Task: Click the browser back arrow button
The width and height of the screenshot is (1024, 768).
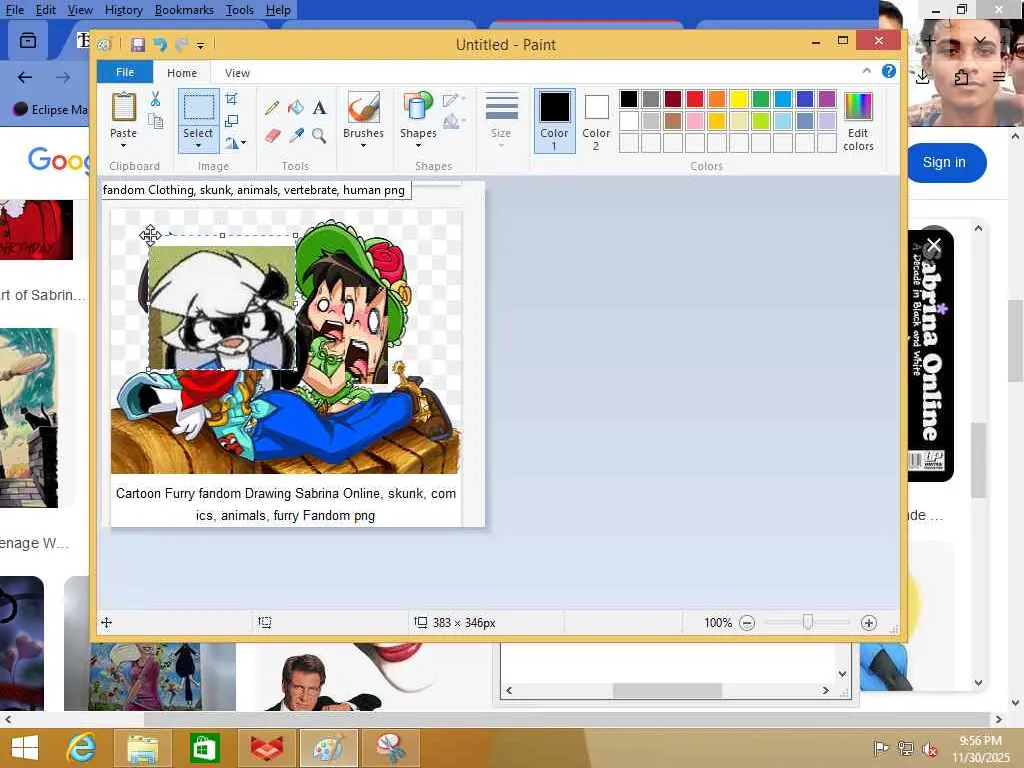Action: coord(25,78)
